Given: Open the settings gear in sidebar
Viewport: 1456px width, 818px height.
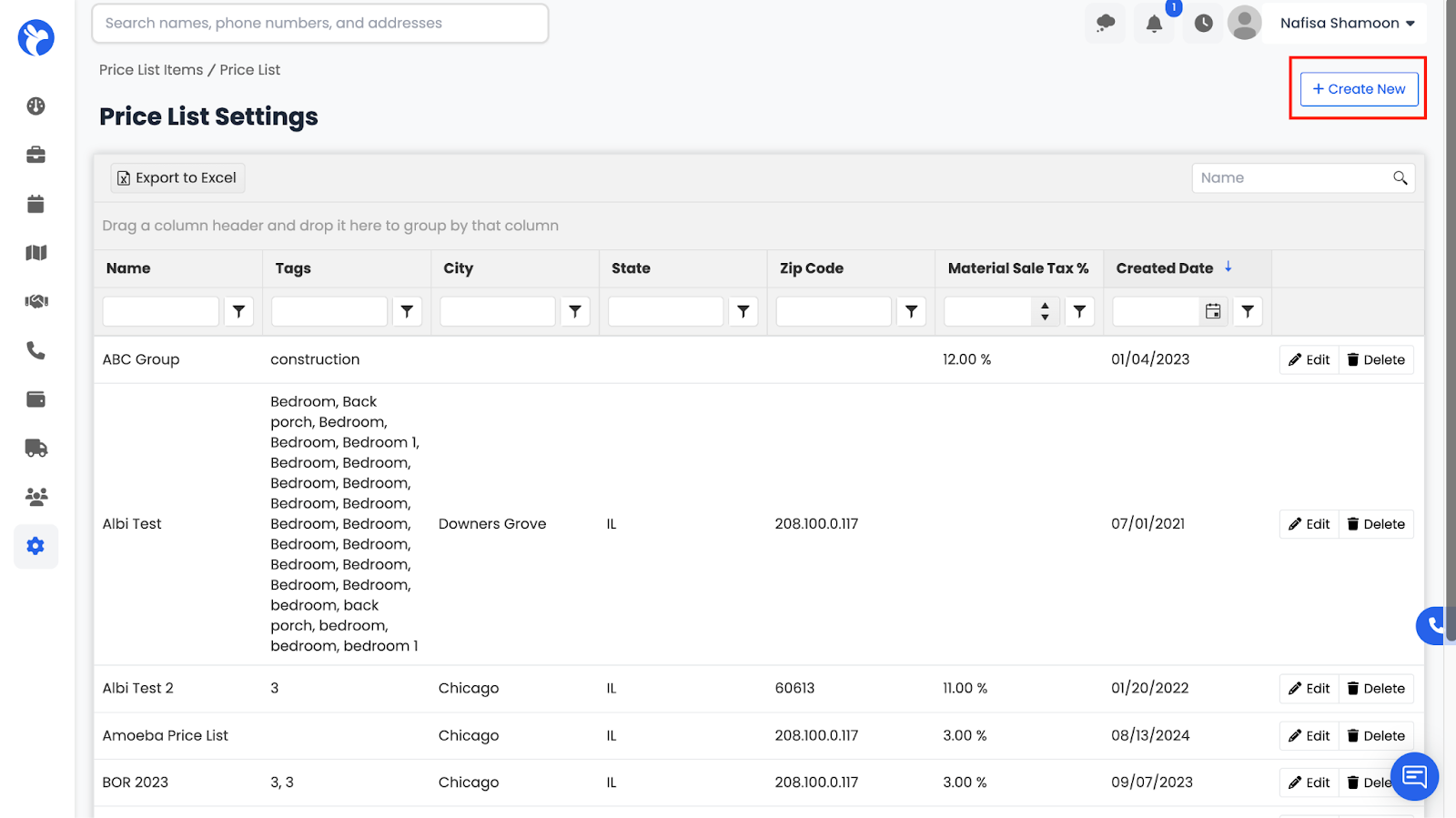Looking at the screenshot, I should coord(35,546).
